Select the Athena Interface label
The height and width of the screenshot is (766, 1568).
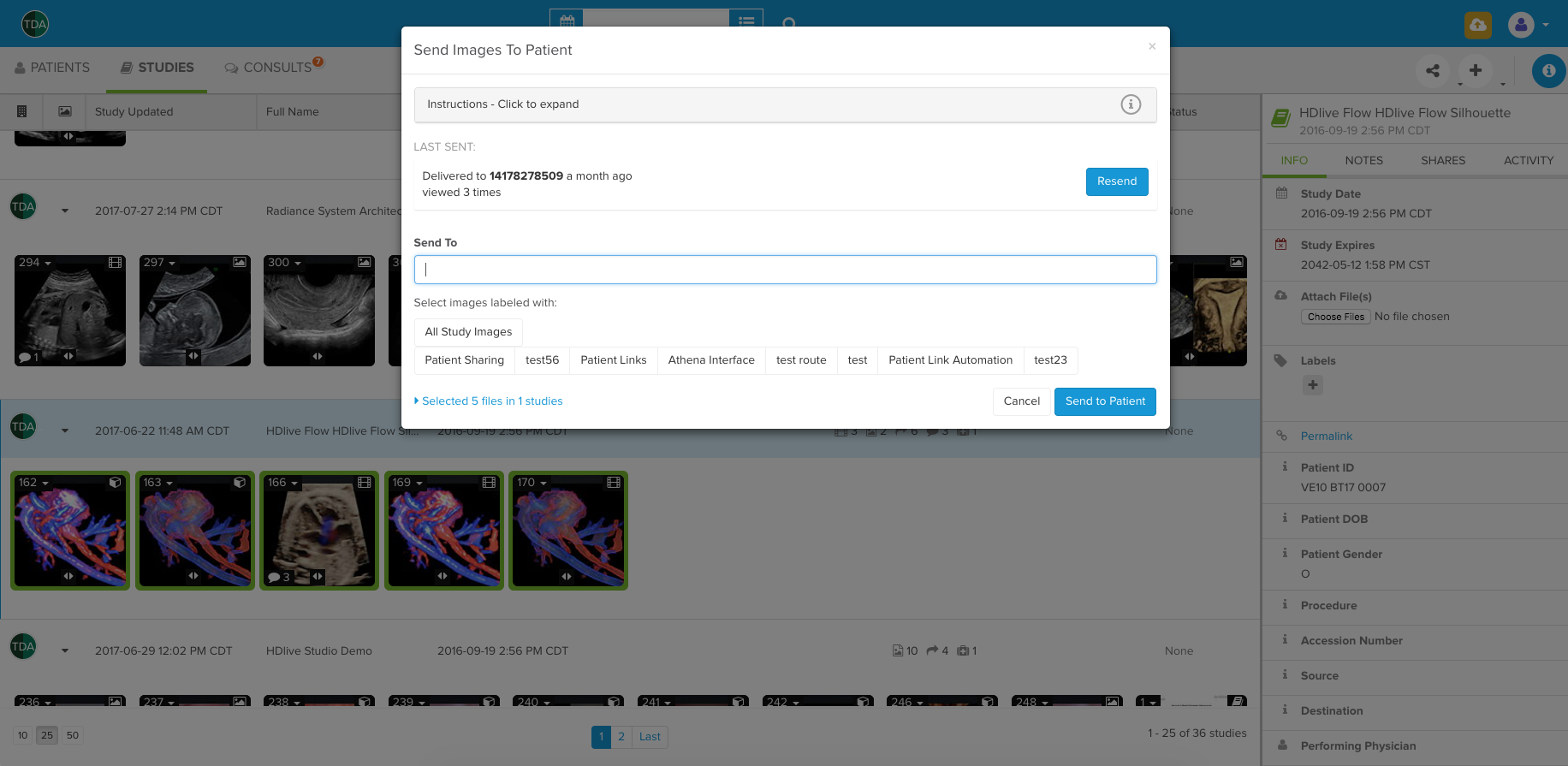[711, 360]
